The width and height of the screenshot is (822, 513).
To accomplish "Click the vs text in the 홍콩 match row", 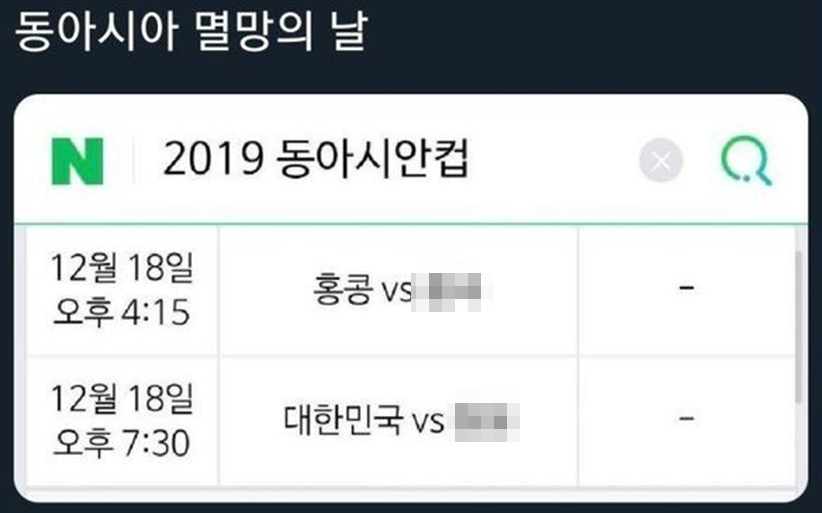I will click(x=396, y=291).
